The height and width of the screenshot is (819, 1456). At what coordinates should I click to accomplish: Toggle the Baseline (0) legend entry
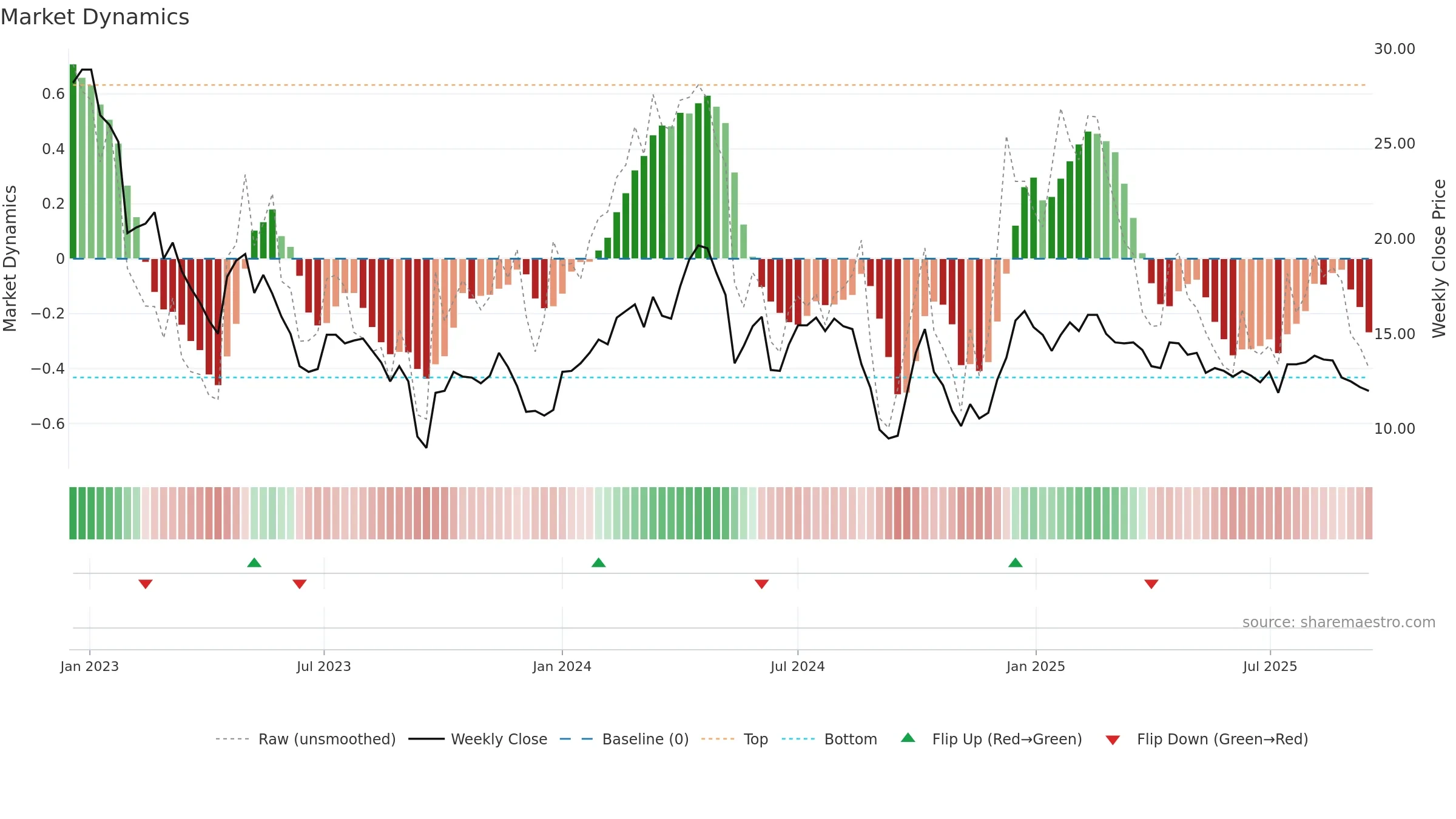[624, 739]
